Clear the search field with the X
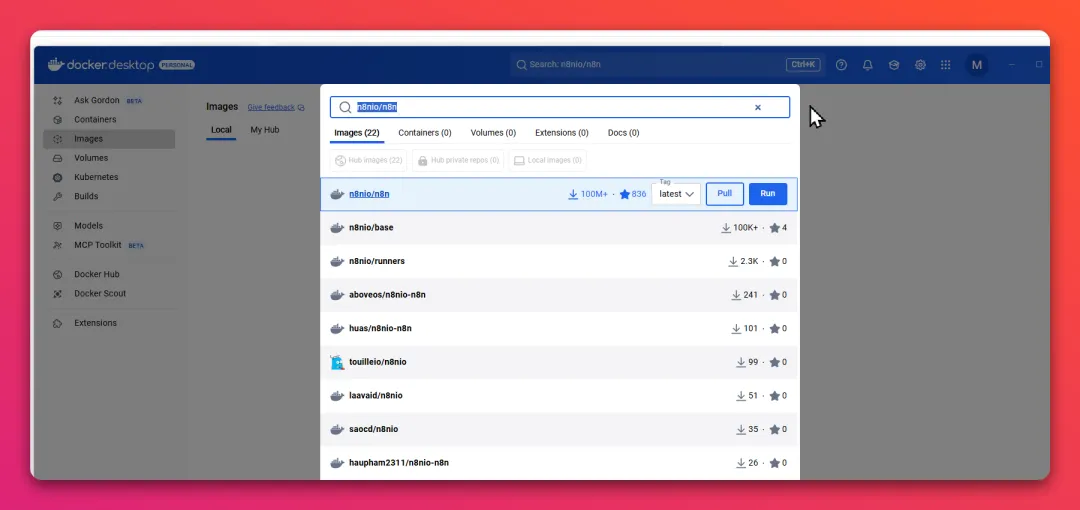 click(758, 108)
